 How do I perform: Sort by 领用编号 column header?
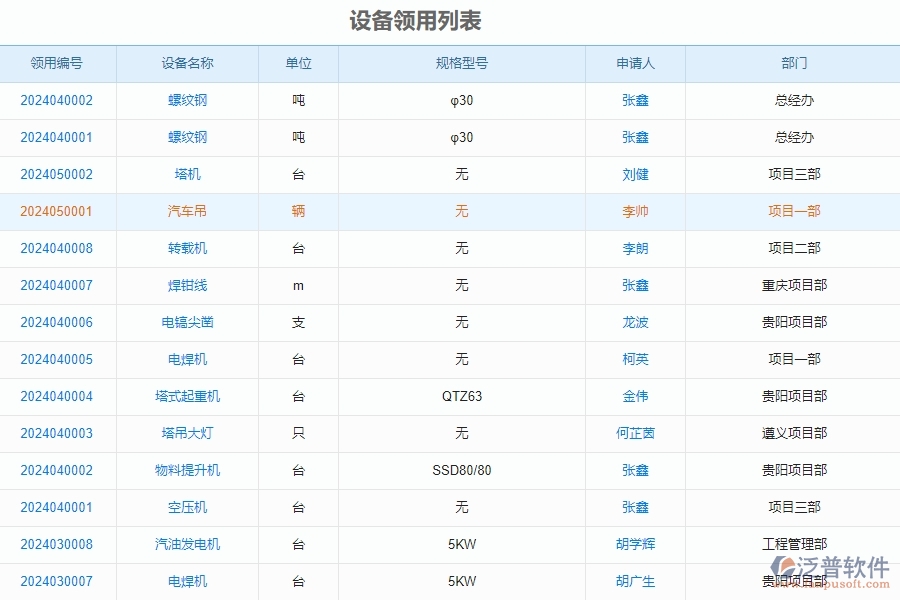pos(57,63)
